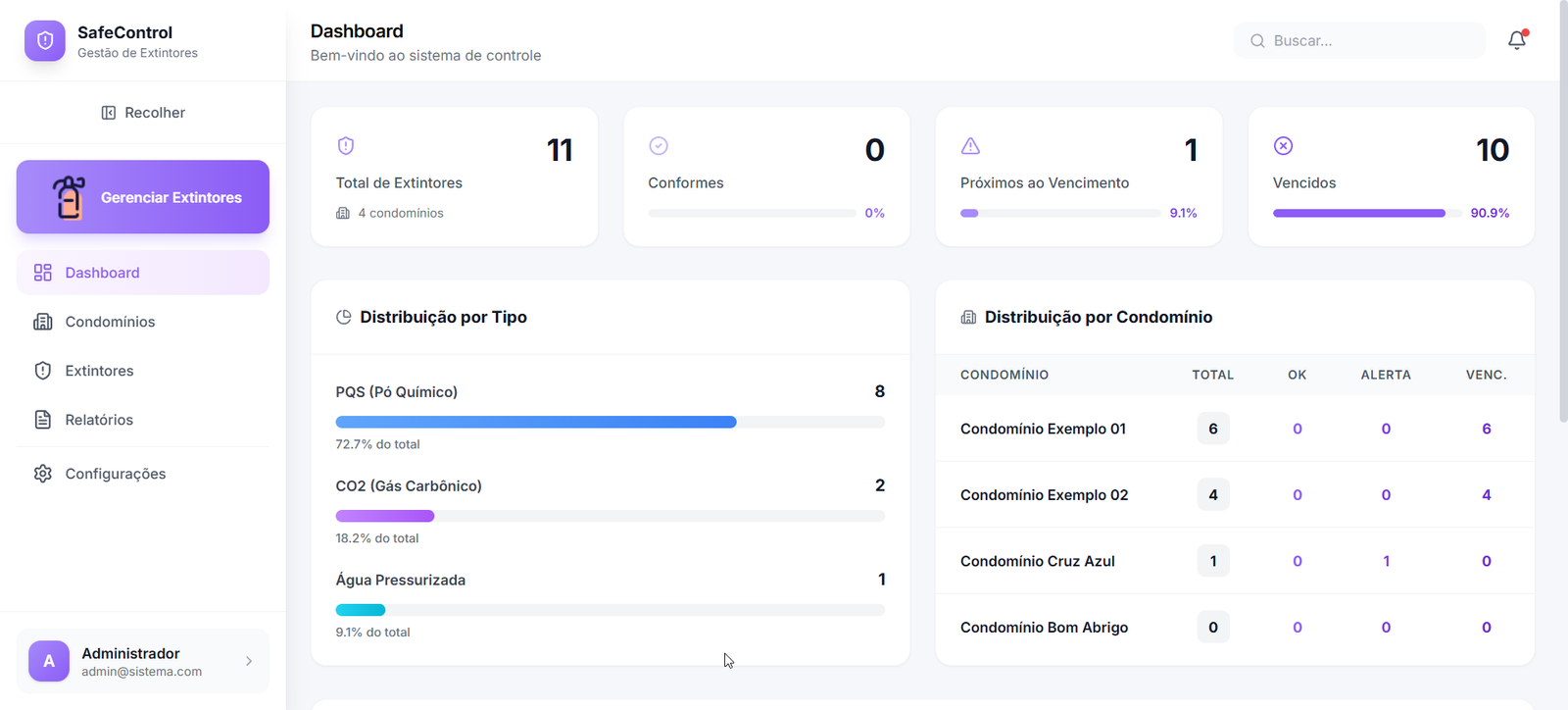Select Extintores in the sidebar

[99, 371]
